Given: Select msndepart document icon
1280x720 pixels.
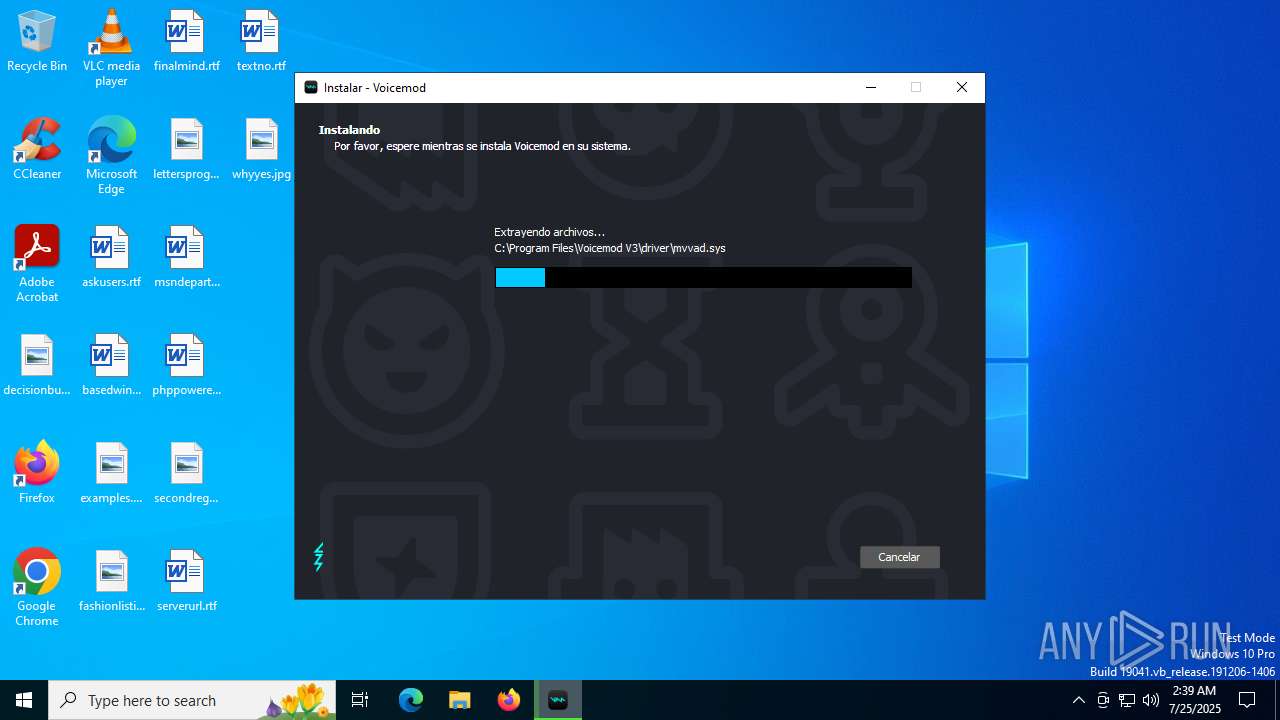Looking at the screenshot, I should (186, 258).
